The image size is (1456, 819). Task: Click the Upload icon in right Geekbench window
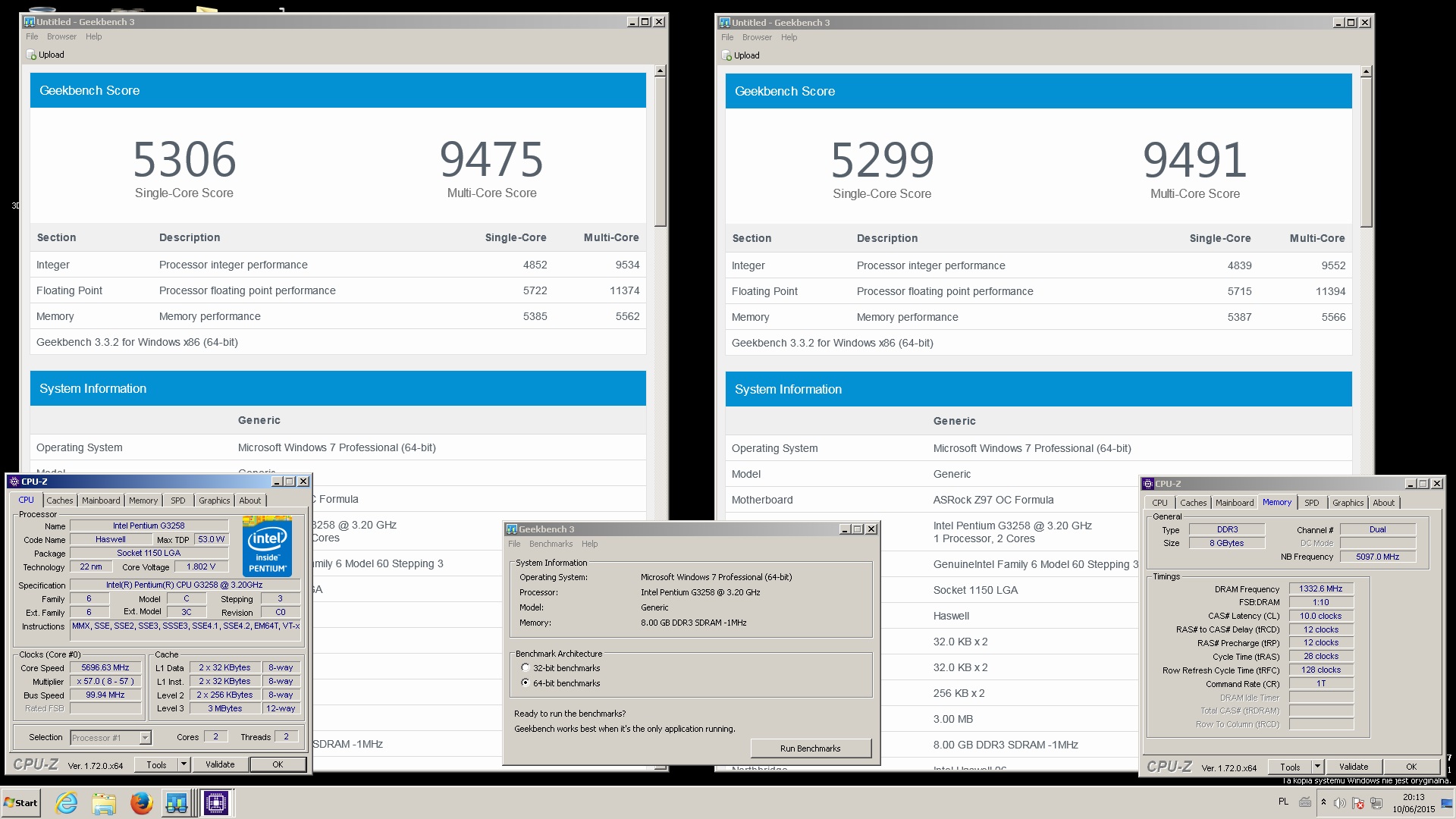coord(726,55)
